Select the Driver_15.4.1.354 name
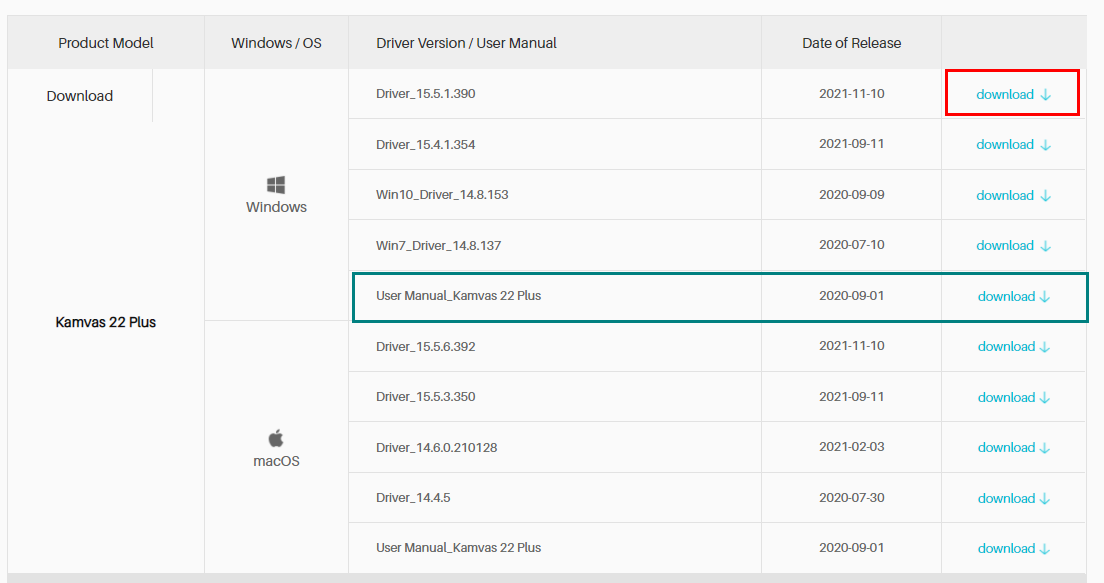1104x583 pixels. pyautogui.click(x=425, y=144)
